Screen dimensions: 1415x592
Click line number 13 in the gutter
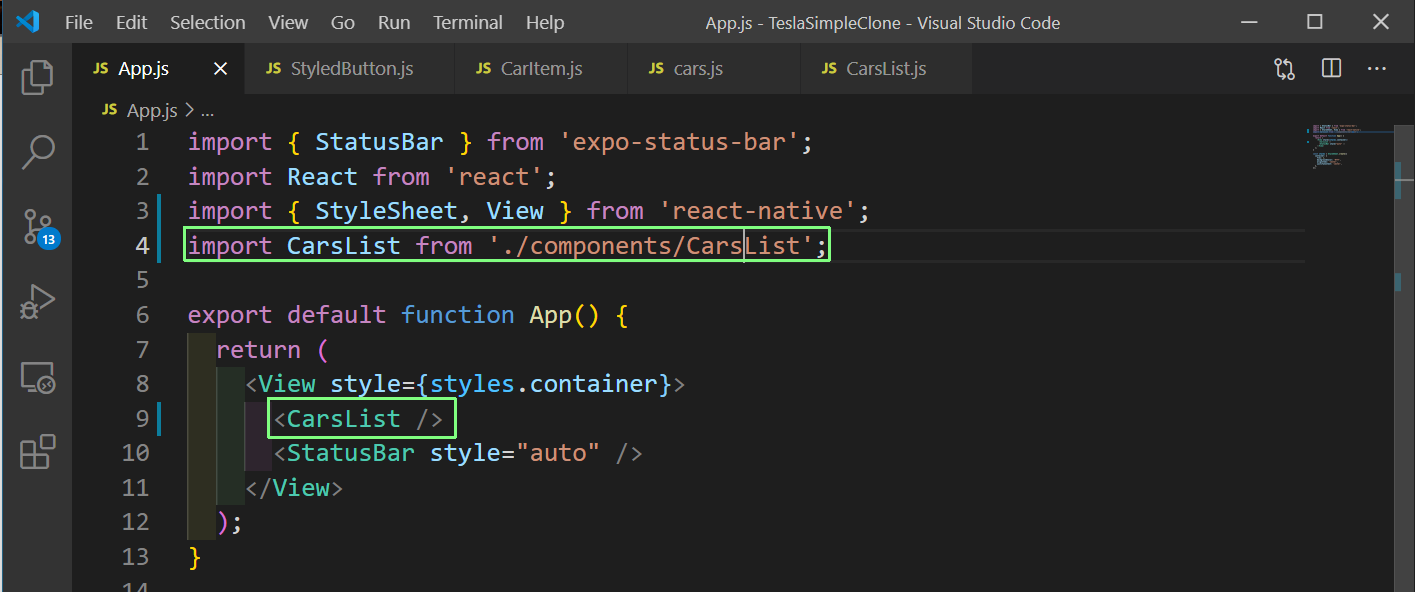tap(135, 557)
